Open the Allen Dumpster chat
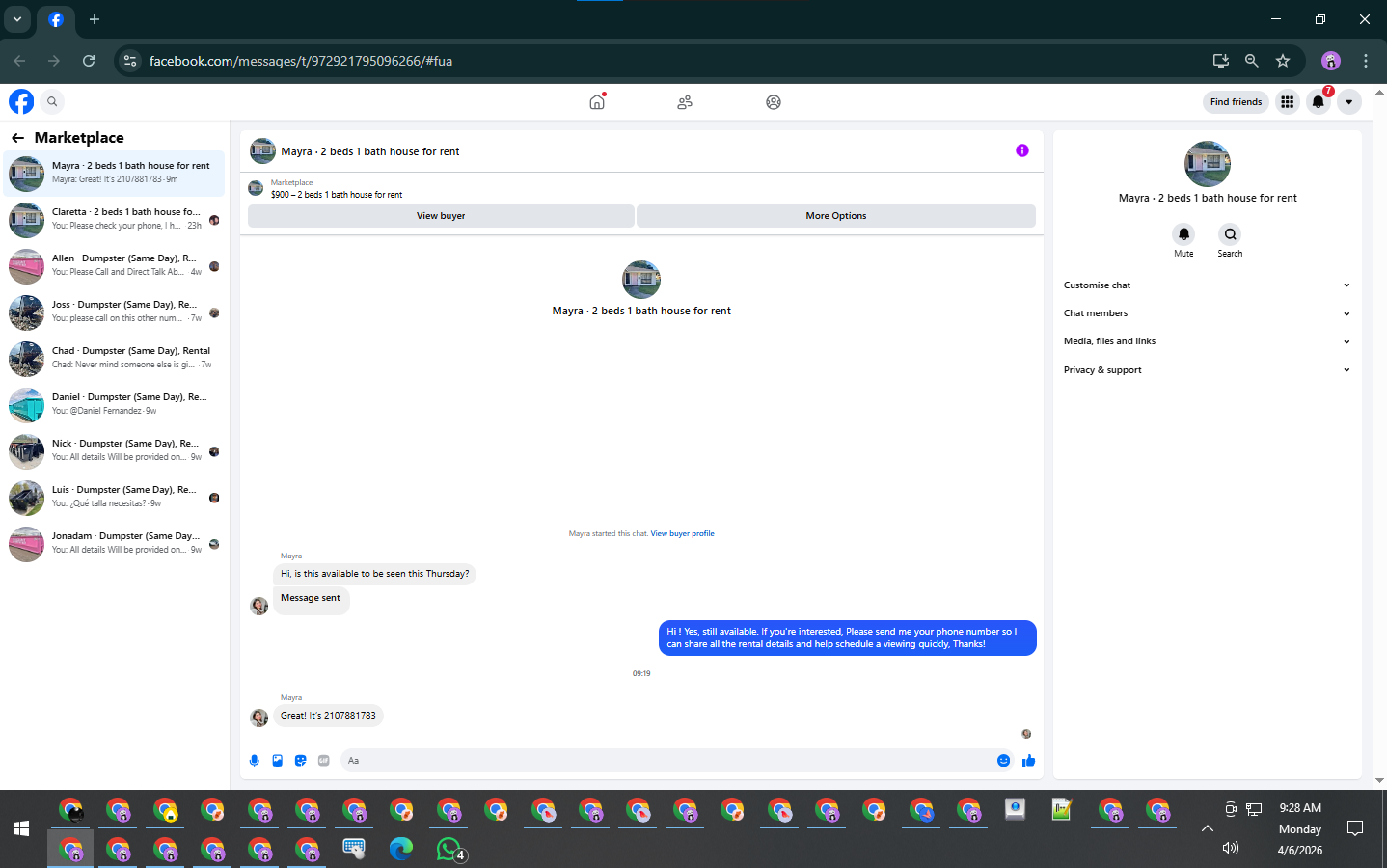Image resolution: width=1387 pixels, height=868 pixels. pyautogui.click(x=115, y=266)
